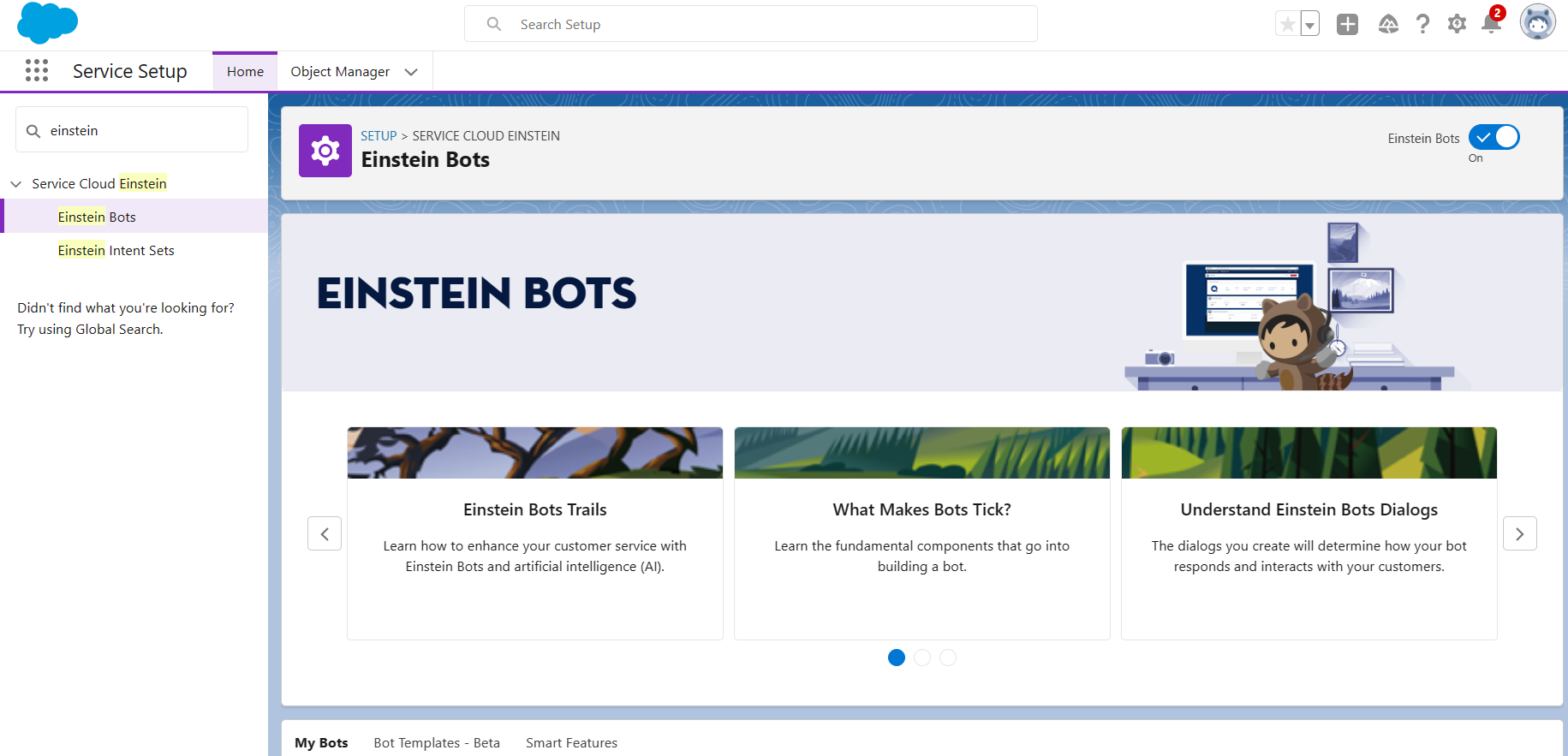Select the second carousel page dot
This screenshot has height=756, width=1568.
click(x=922, y=658)
